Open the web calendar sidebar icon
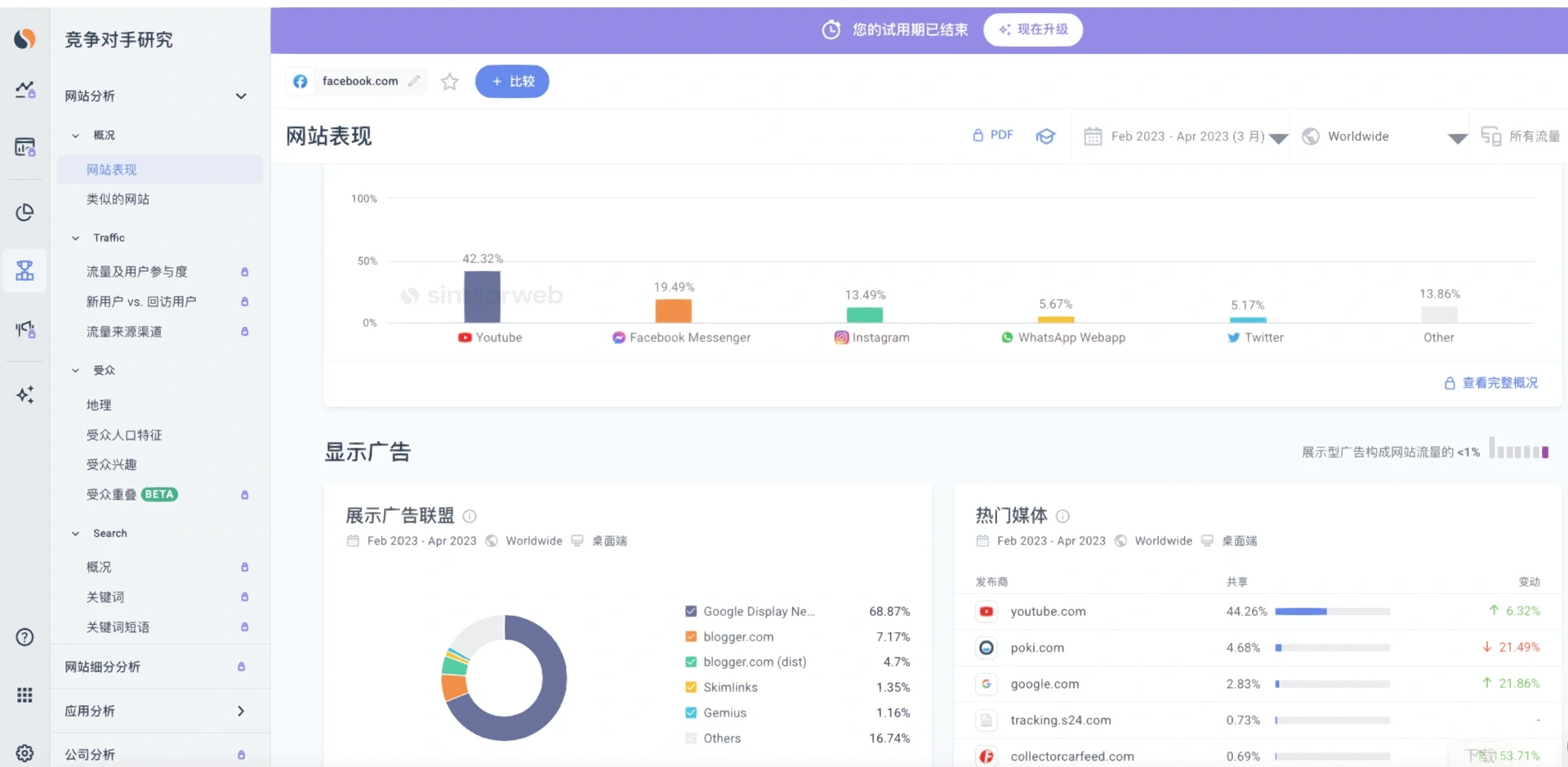The height and width of the screenshot is (767, 1568). pyautogui.click(x=24, y=147)
